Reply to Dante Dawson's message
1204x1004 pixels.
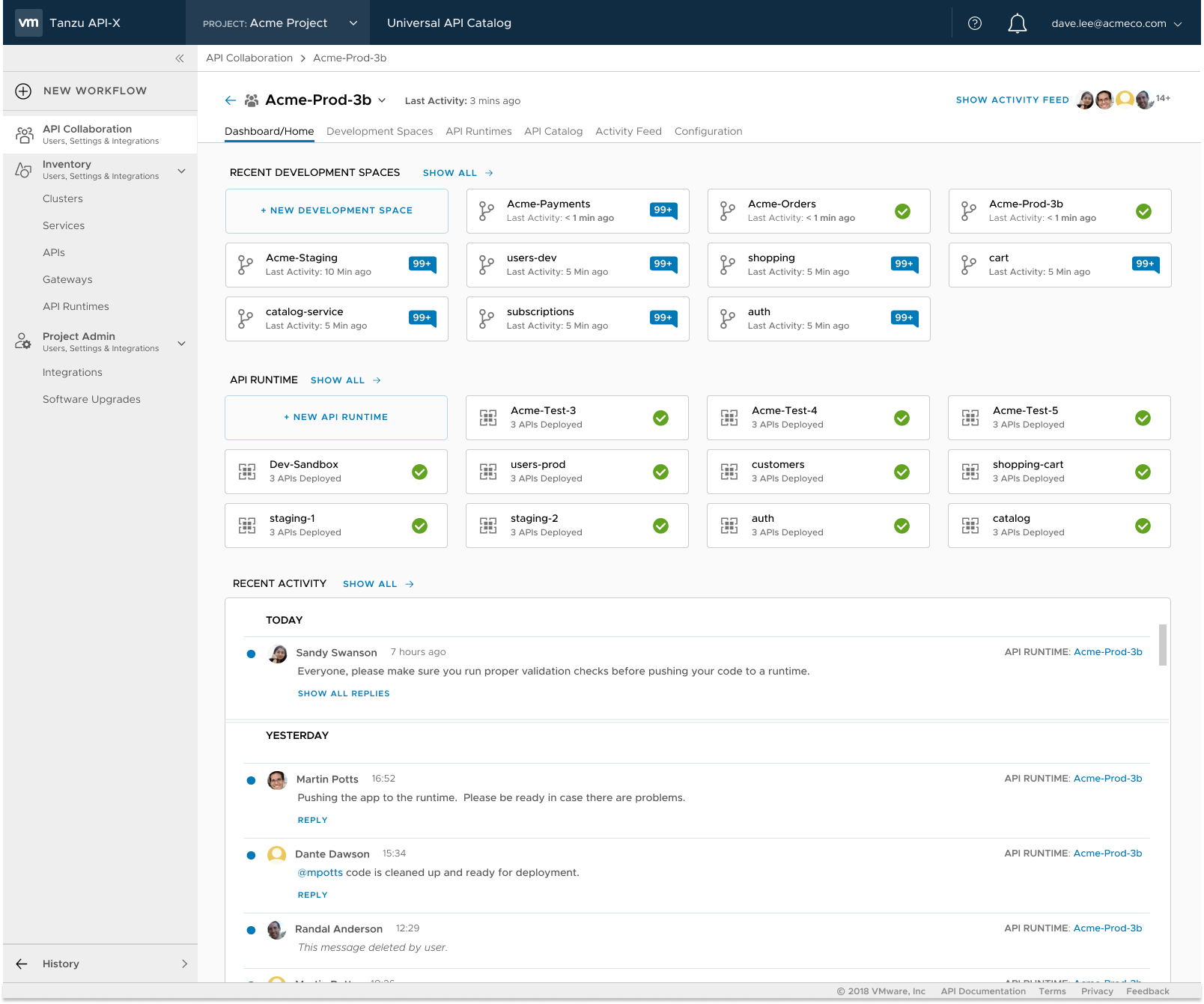[x=313, y=895]
